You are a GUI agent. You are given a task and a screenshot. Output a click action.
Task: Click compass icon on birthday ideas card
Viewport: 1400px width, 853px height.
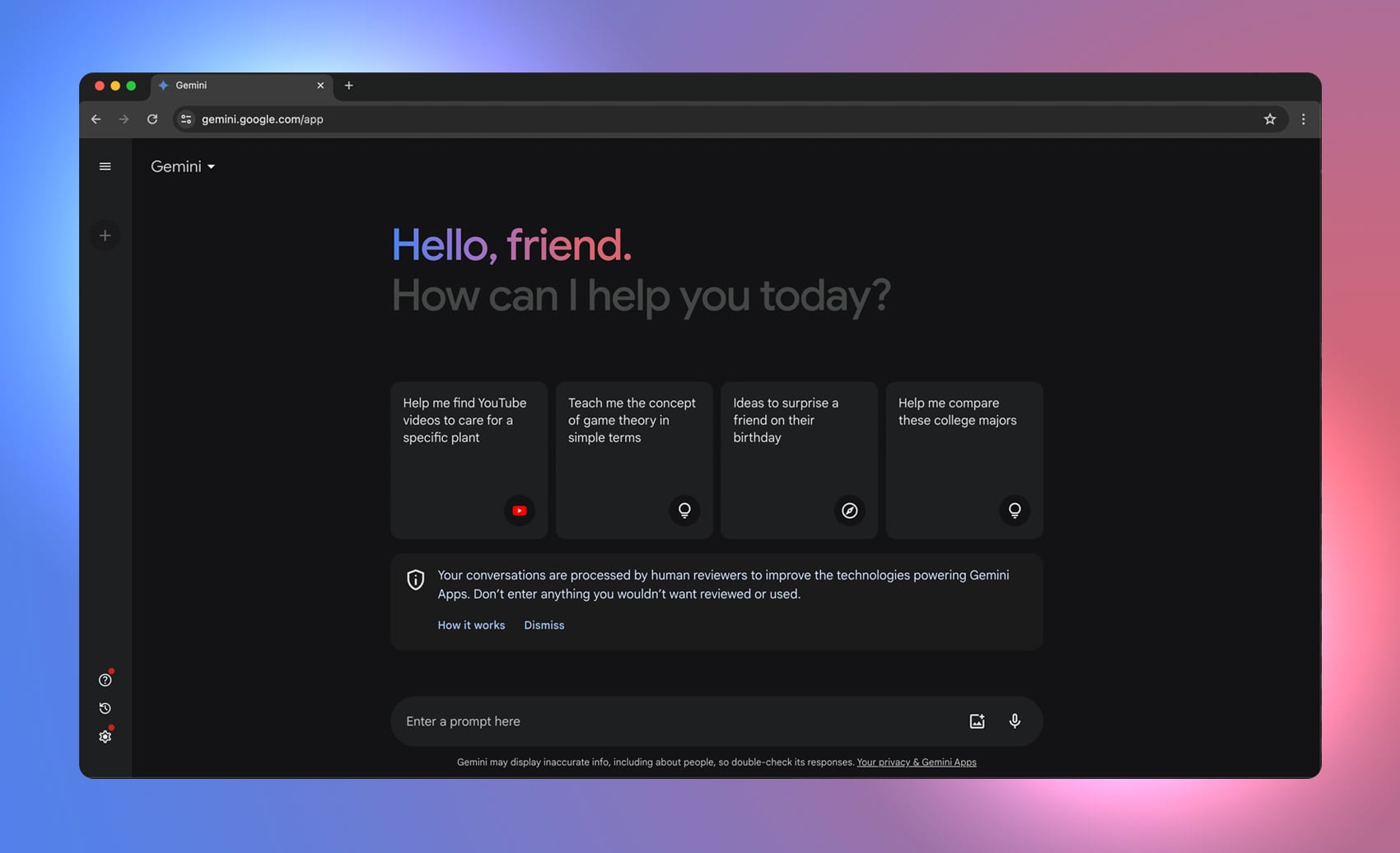pos(849,510)
